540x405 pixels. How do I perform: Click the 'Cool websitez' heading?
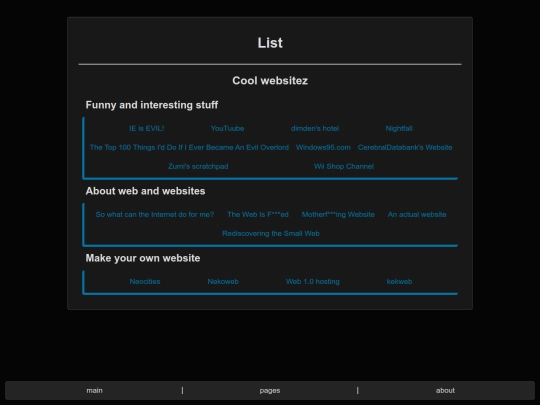point(270,81)
